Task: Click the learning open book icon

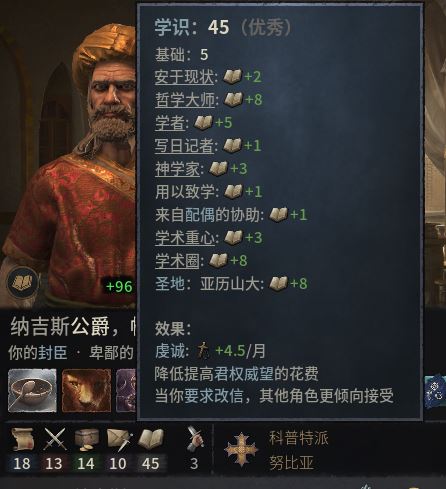Action: point(151,439)
